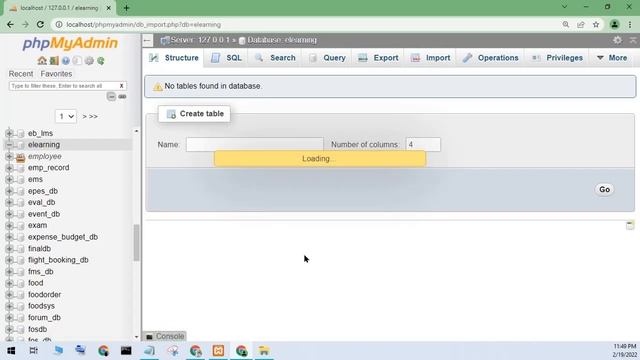The width and height of the screenshot is (640, 360).
Task: Click the Database: elearning breadcrumb link
Action: click(x=282, y=40)
